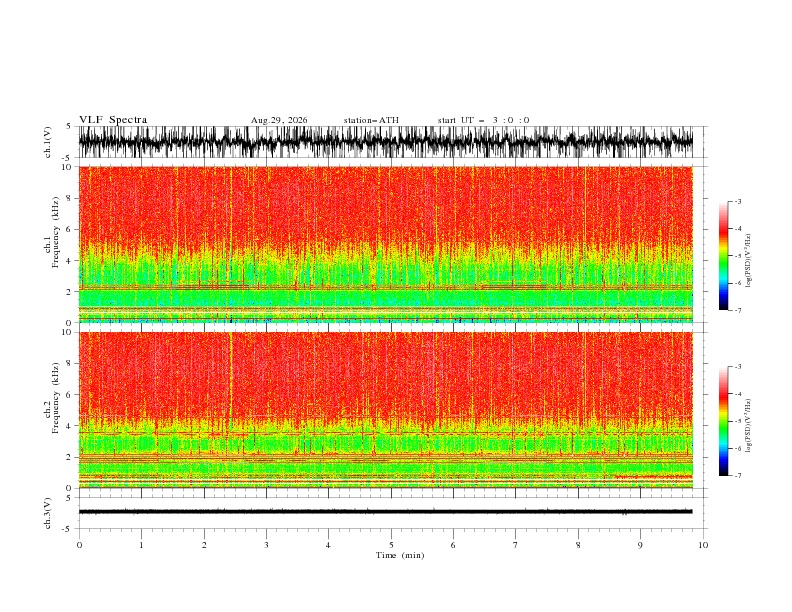Image resolution: width=792 pixels, height=612 pixels.
Task: Click the Aug.29, 2026 date label
Action: click(279, 120)
